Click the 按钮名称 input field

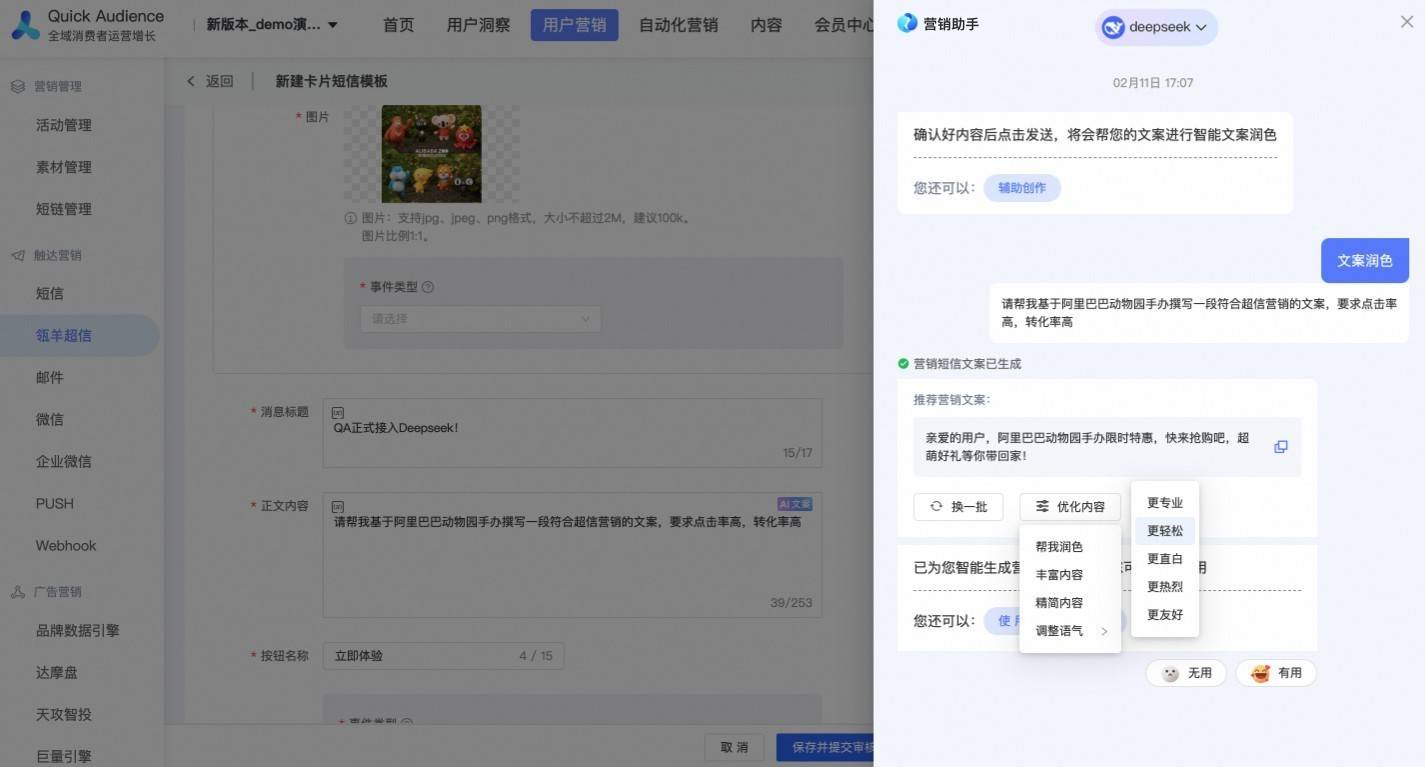click(x=443, y=656)
